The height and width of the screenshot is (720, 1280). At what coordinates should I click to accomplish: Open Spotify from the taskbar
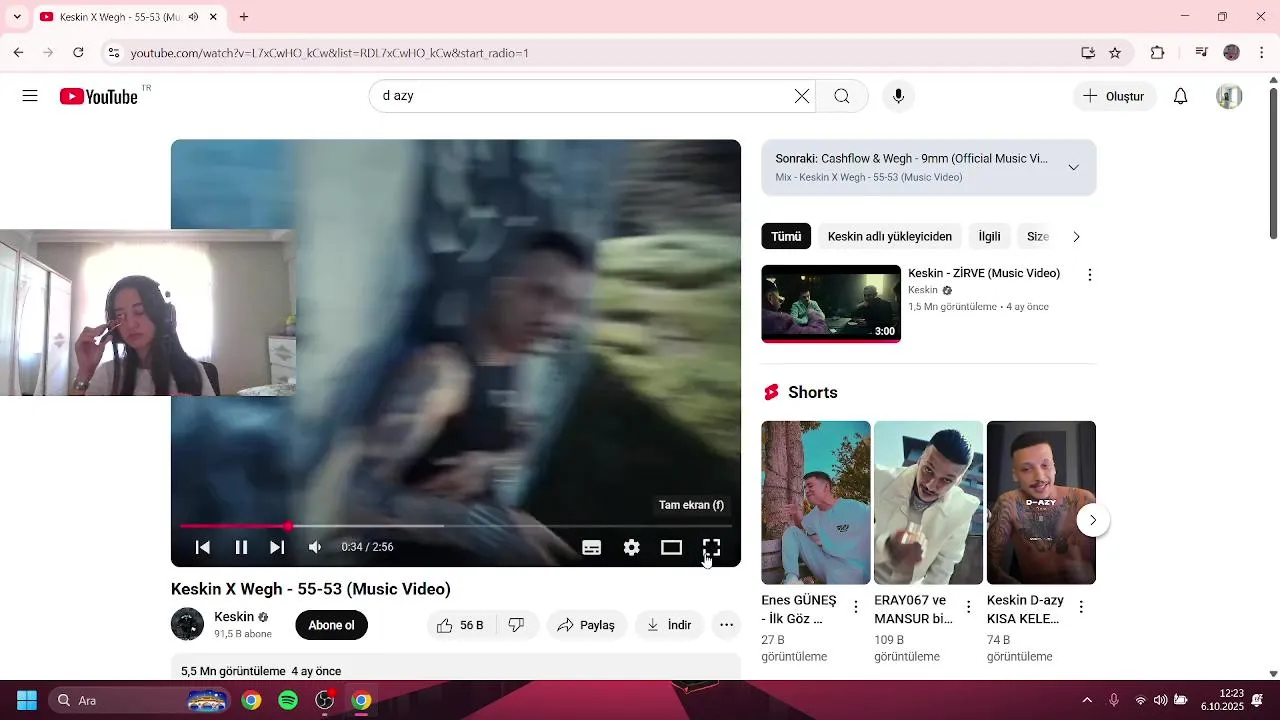pos(288,700)
